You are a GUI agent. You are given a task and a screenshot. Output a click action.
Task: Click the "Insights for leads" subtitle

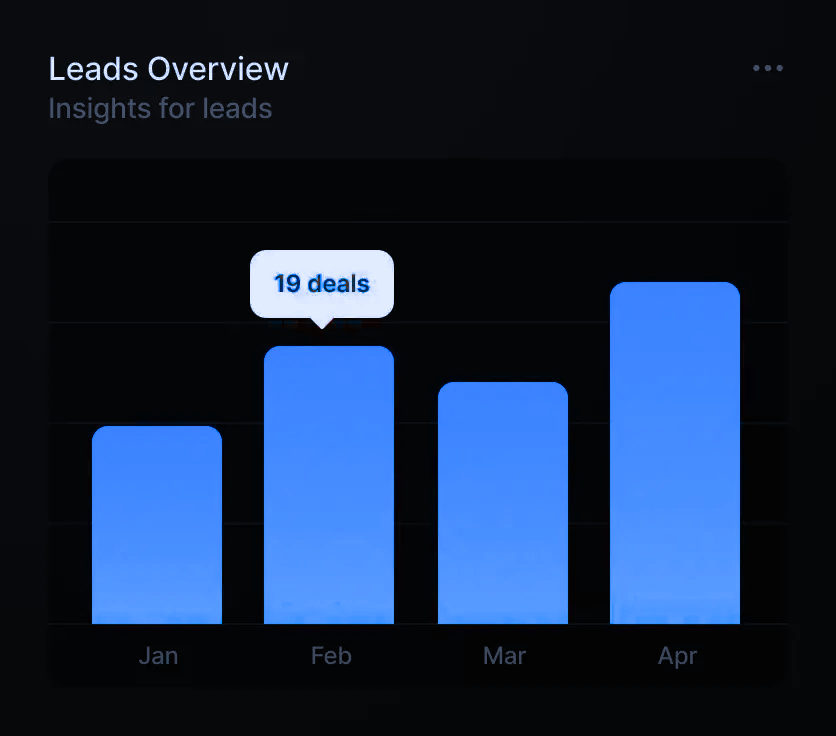[x=160, y=108]
